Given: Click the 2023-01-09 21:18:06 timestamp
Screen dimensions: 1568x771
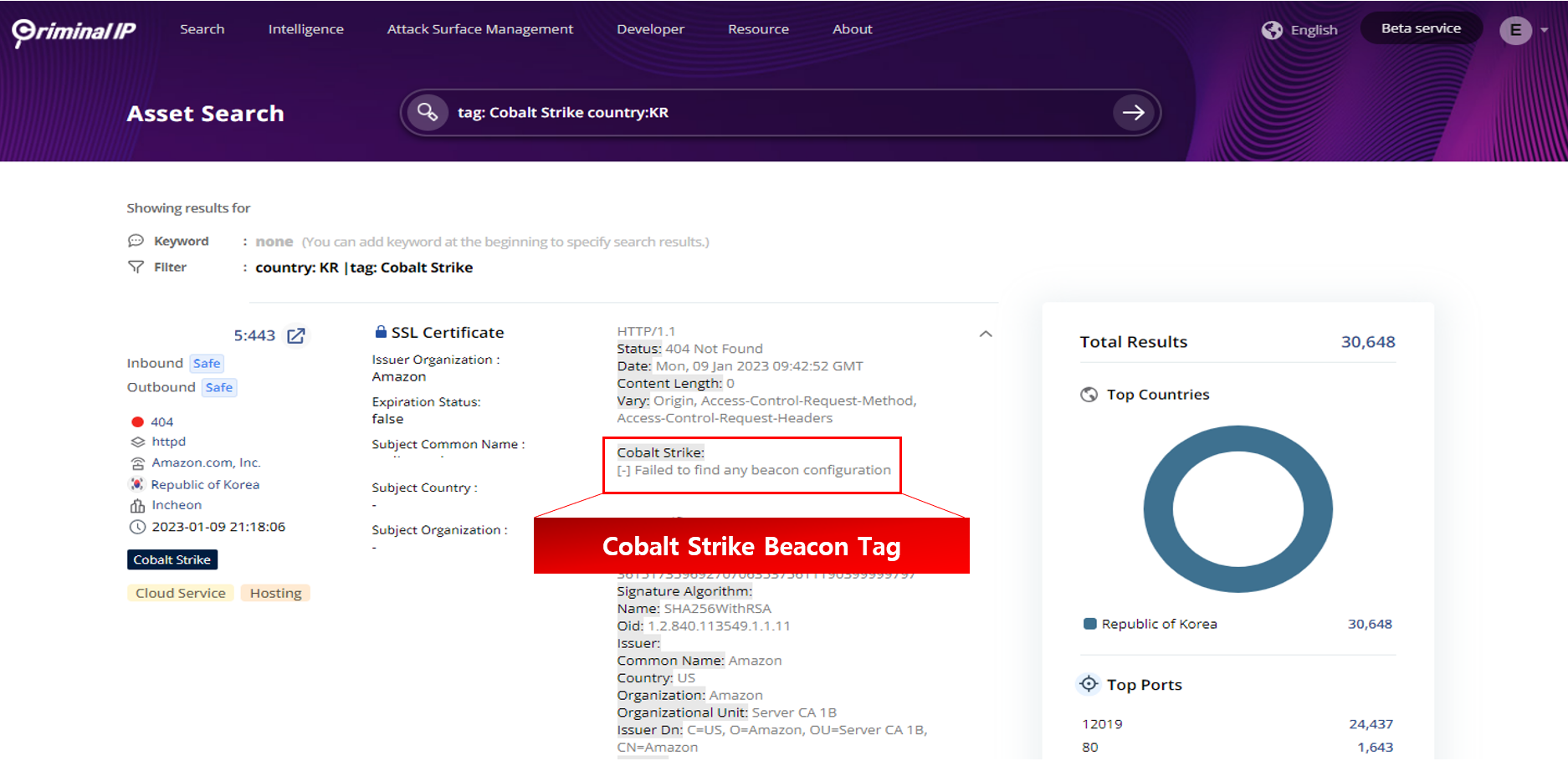Looking at the screenshot, I should 218,527.
